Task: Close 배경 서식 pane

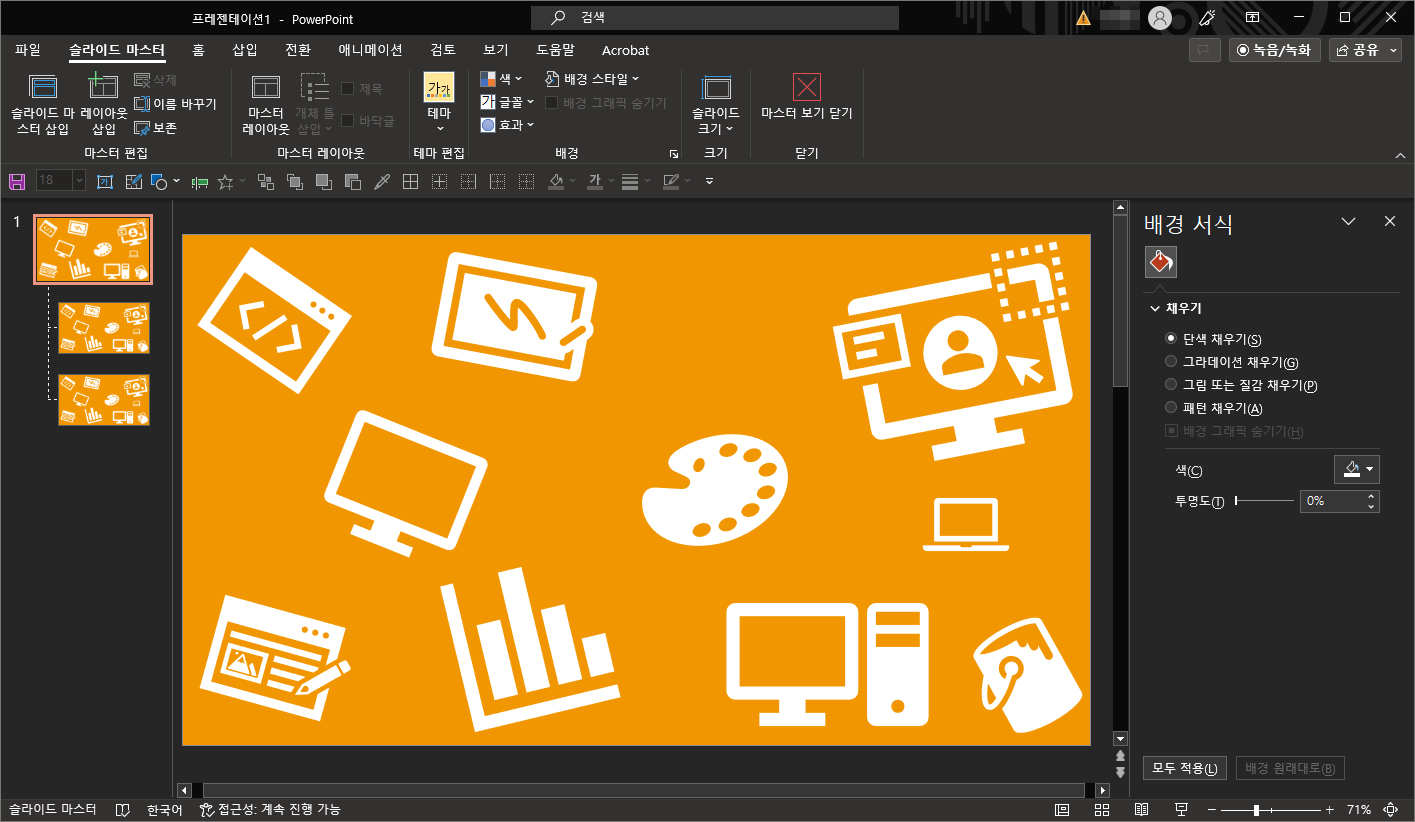Action: (x=1389, y=222)
